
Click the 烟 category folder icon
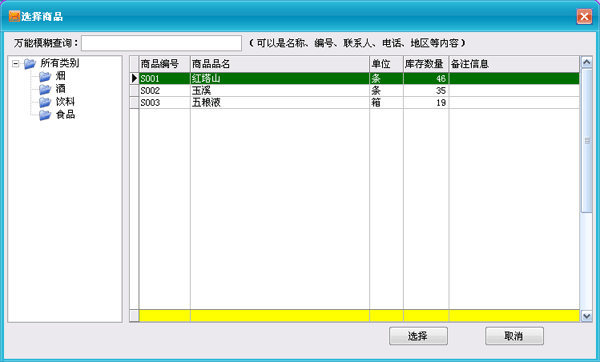click(x=45, y=77)
